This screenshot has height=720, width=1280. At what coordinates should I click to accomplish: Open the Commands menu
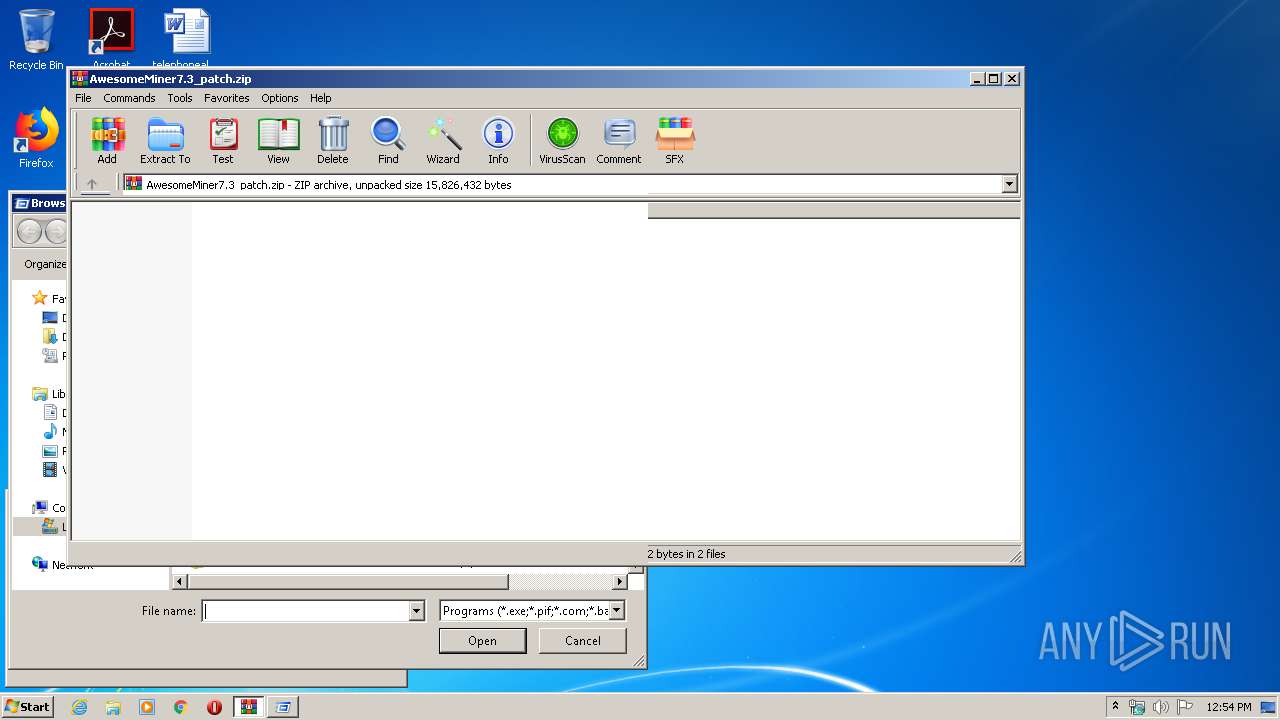click(129, 98)
